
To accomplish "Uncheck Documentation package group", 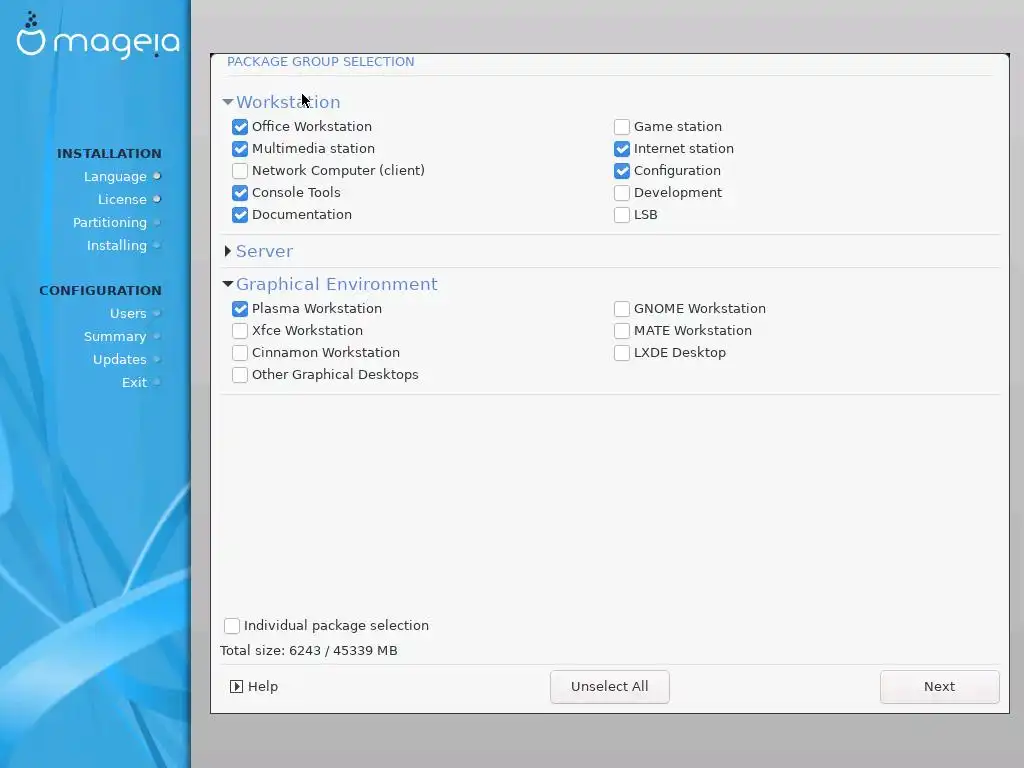I will (240, 215).
